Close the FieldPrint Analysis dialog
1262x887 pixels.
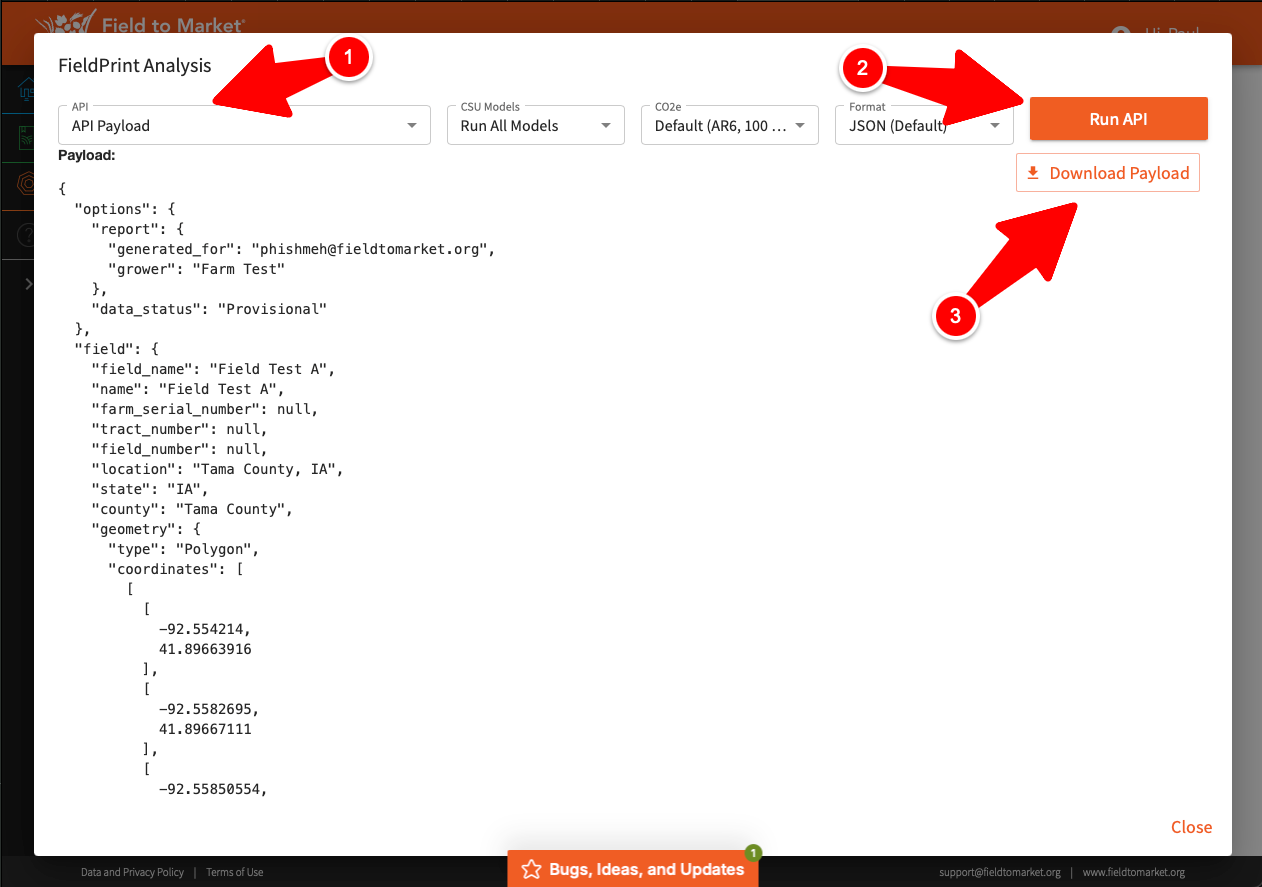point(1191,827)
